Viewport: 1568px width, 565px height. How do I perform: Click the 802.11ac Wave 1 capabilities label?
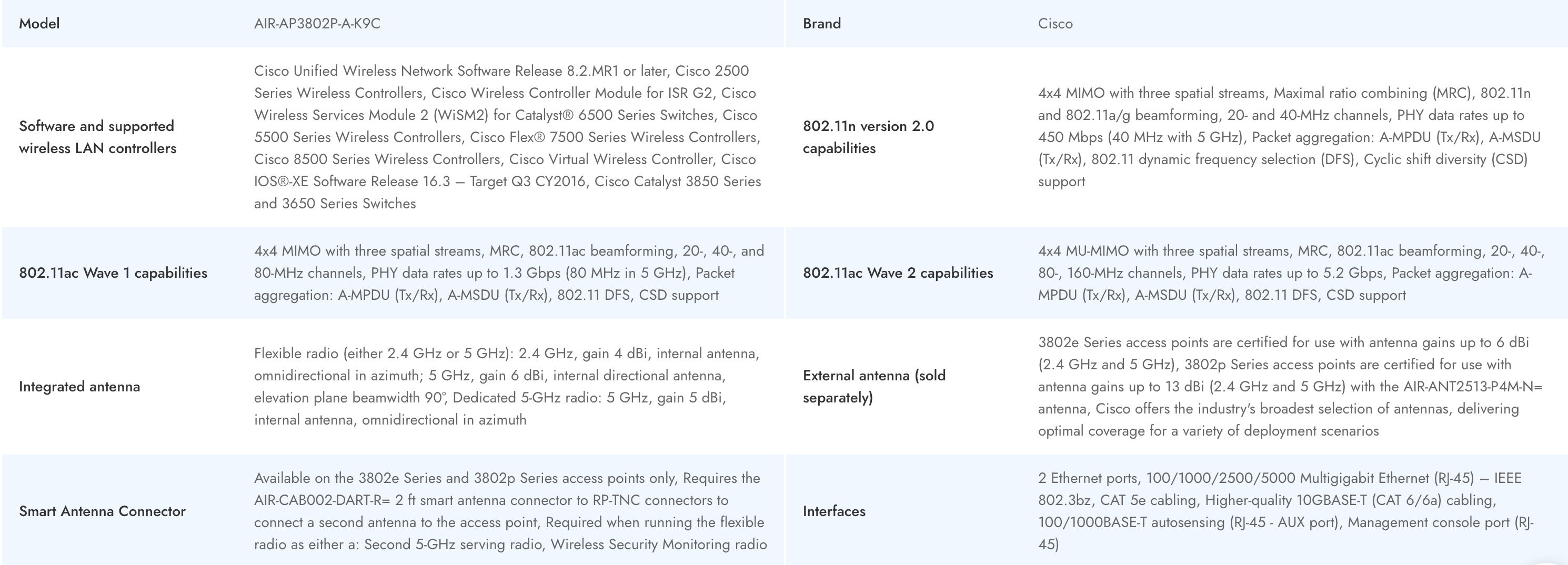[113, 273]
